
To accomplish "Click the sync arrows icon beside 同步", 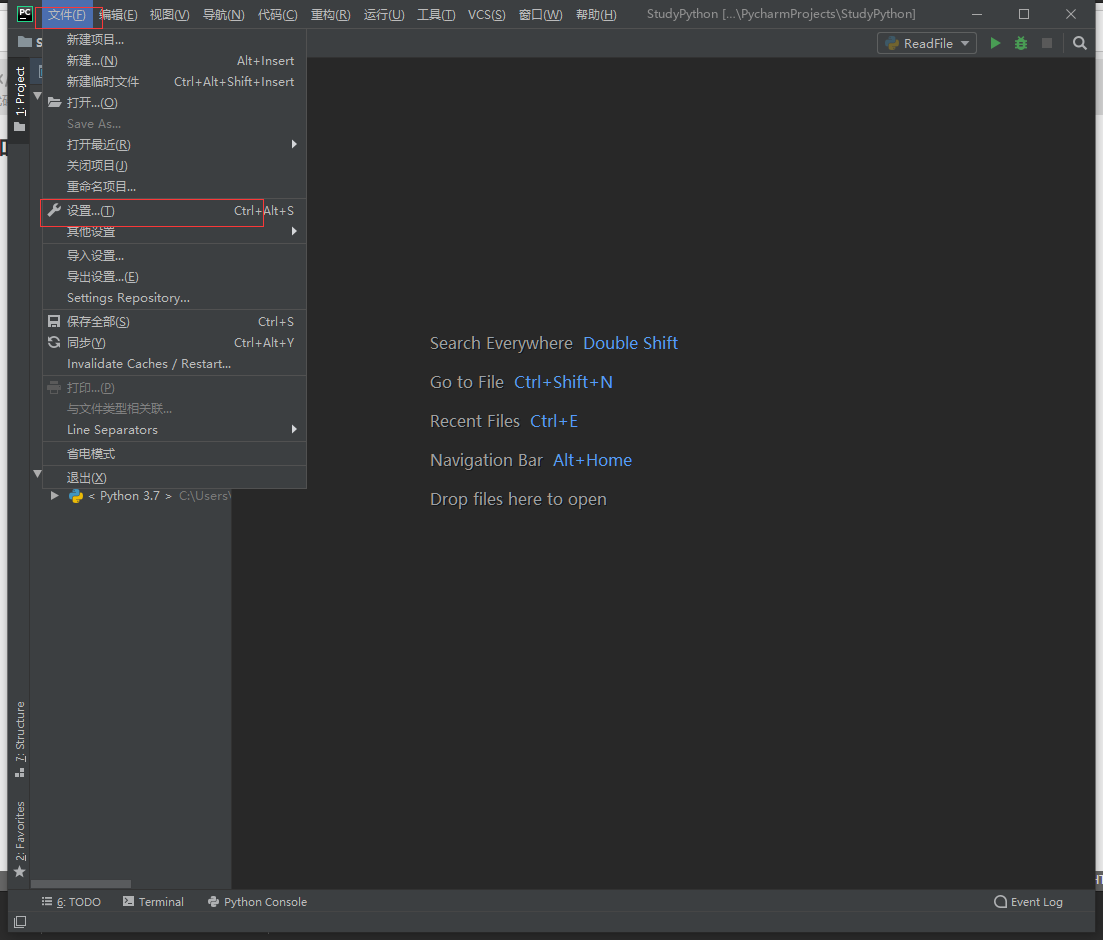I will coord(54,343).
